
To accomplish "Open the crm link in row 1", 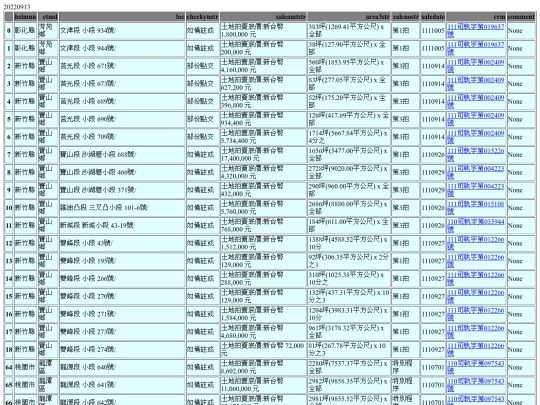I will [x=476, y=48].
